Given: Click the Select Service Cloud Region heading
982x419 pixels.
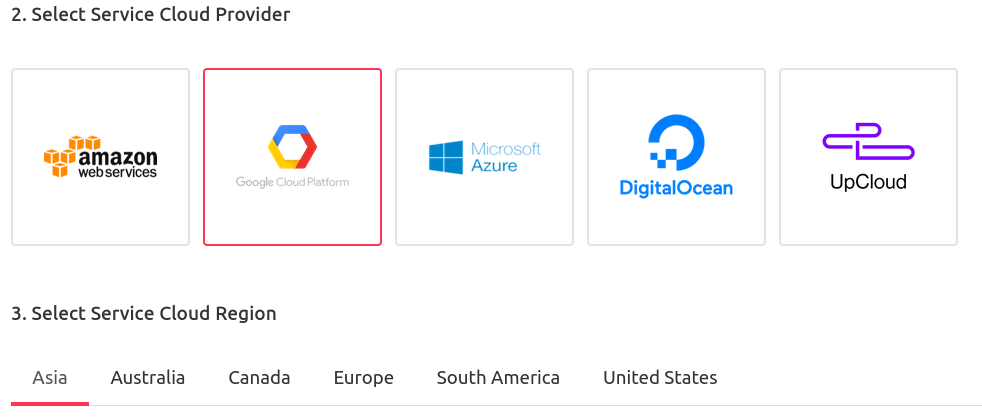Looking at the screenshot, I should coord(144,313).
